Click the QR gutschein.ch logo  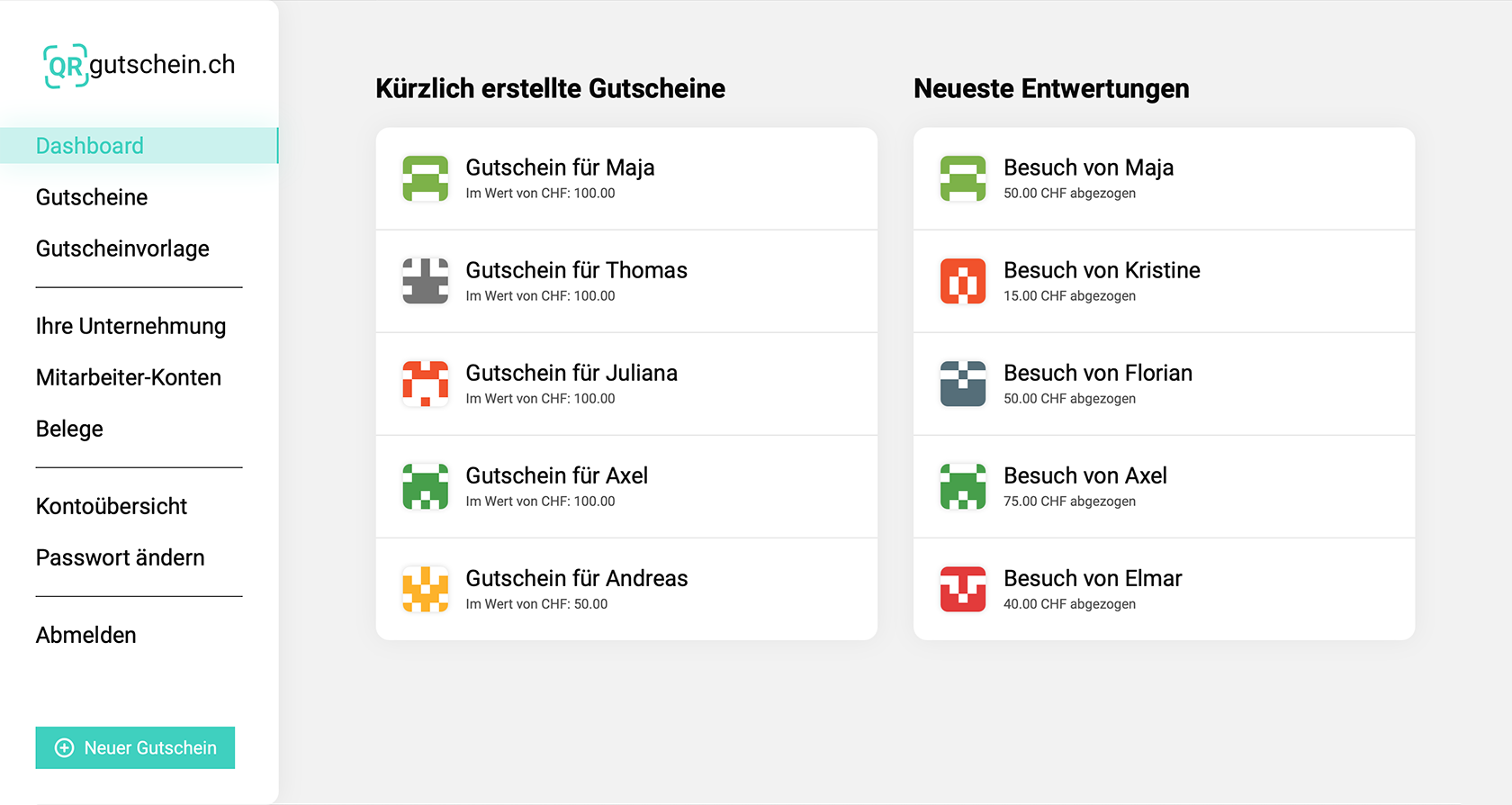coord(139,66)
